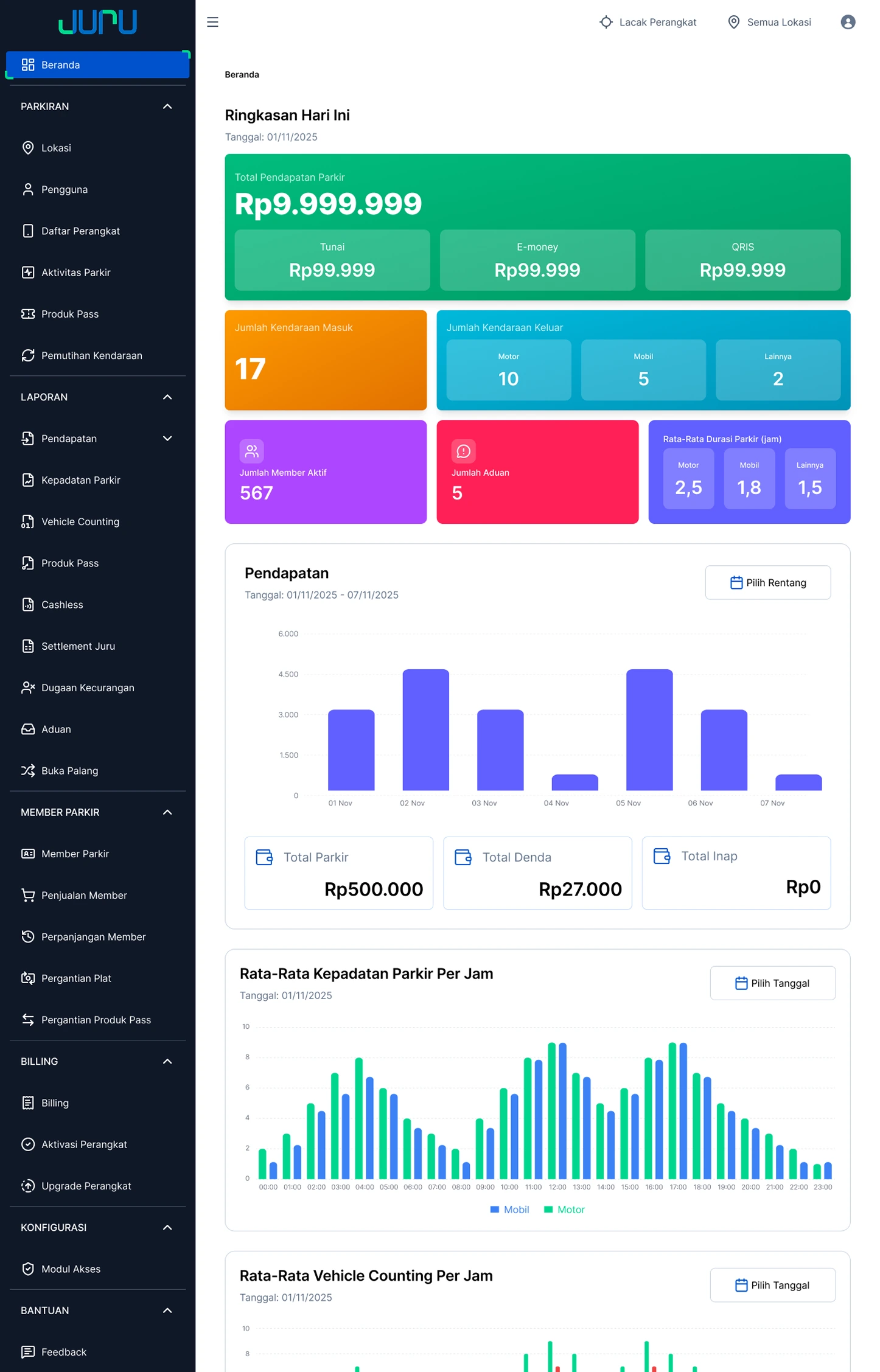This screenshot has width=880, height=1372.
Task: Click the Aktivitas Parkir activity icon
Action: [x=28, y=272]
